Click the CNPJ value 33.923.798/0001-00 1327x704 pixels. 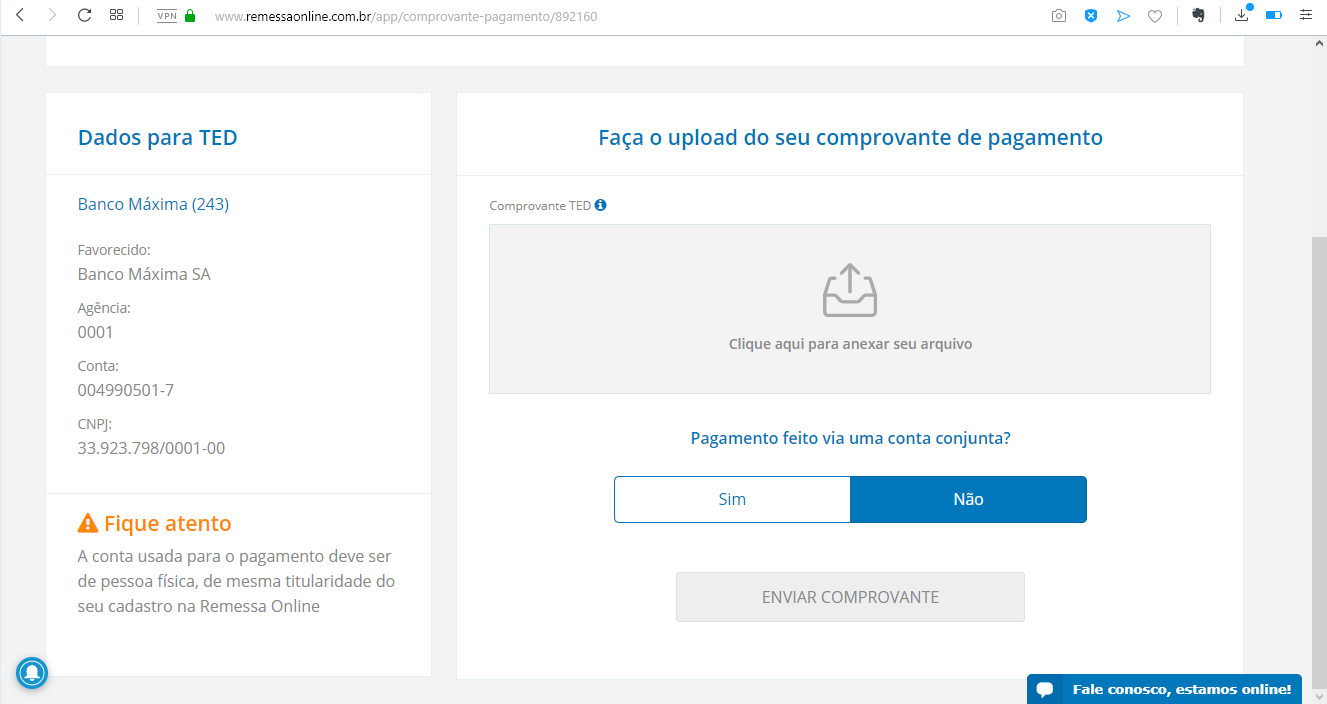point(151,448)
